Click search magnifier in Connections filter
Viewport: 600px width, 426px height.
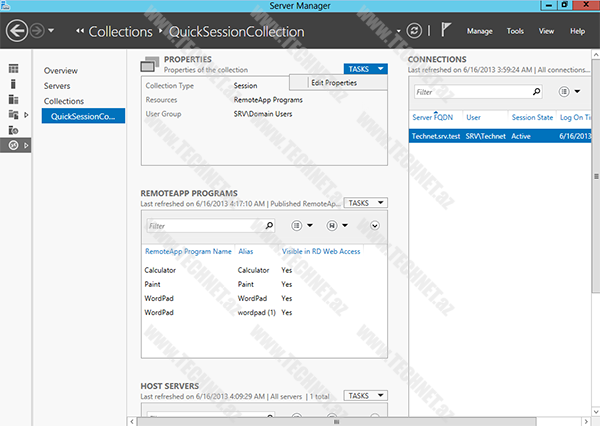(536, 91)
